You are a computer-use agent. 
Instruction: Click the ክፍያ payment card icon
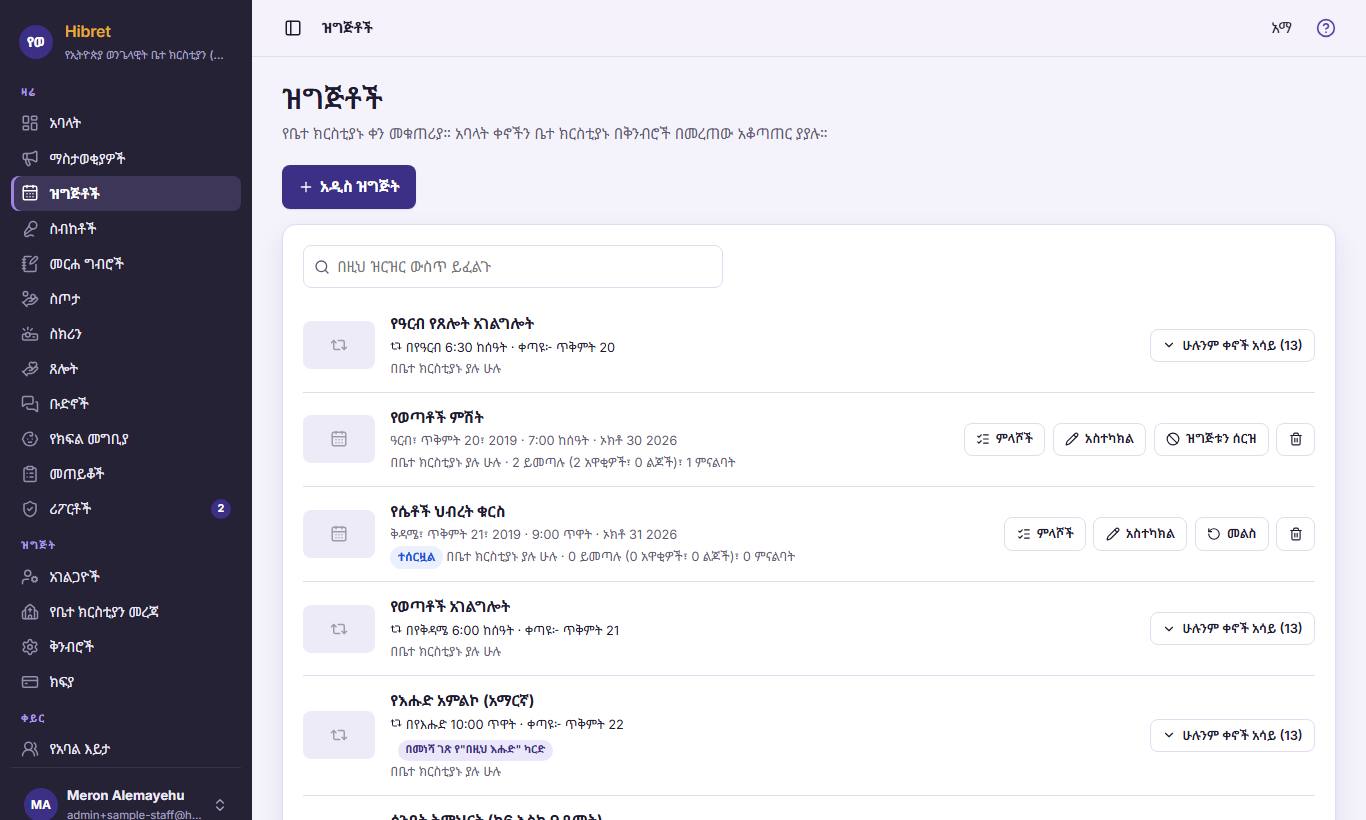click(30, 682)
